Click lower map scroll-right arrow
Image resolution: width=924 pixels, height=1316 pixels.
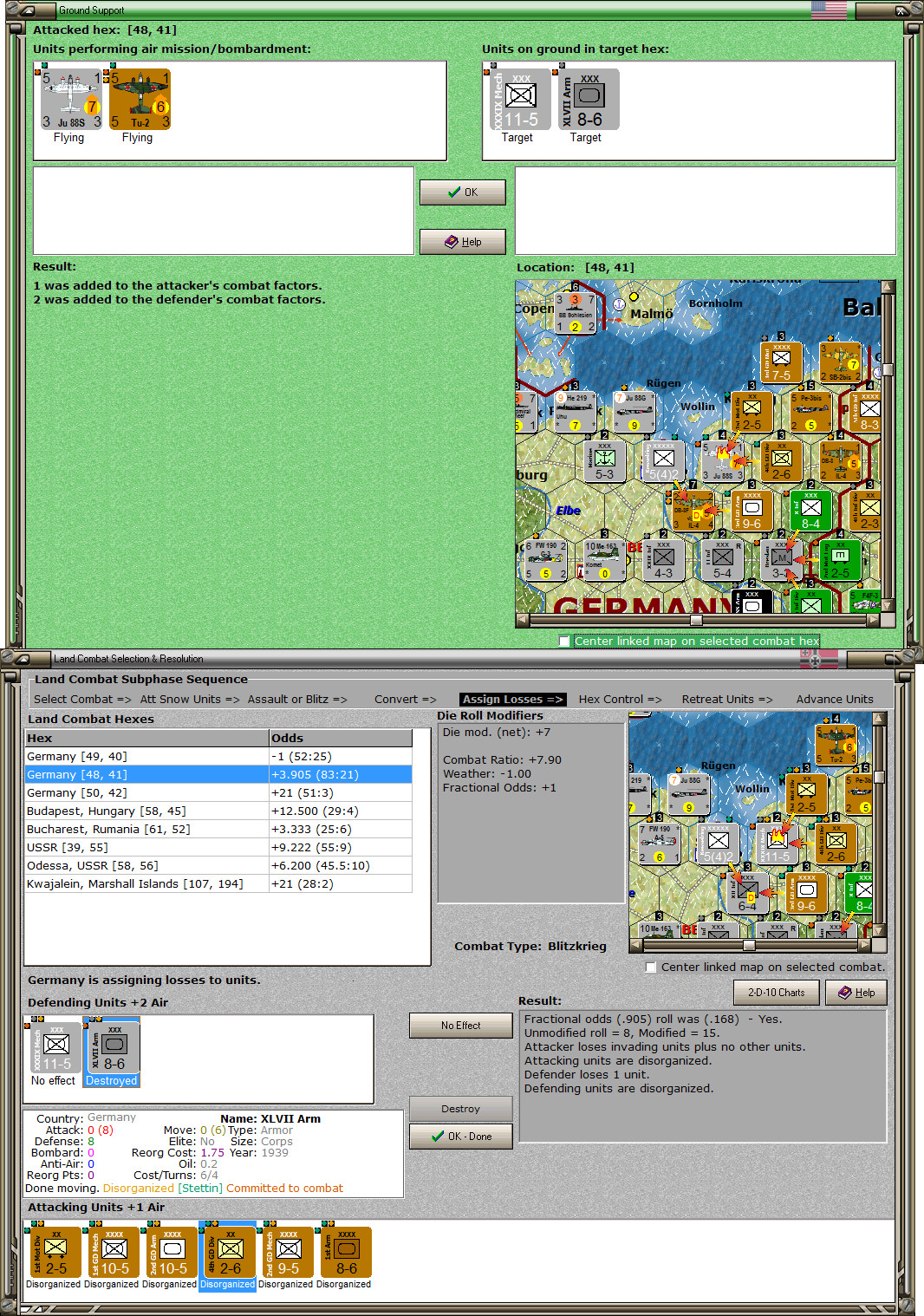coord(865,945)
